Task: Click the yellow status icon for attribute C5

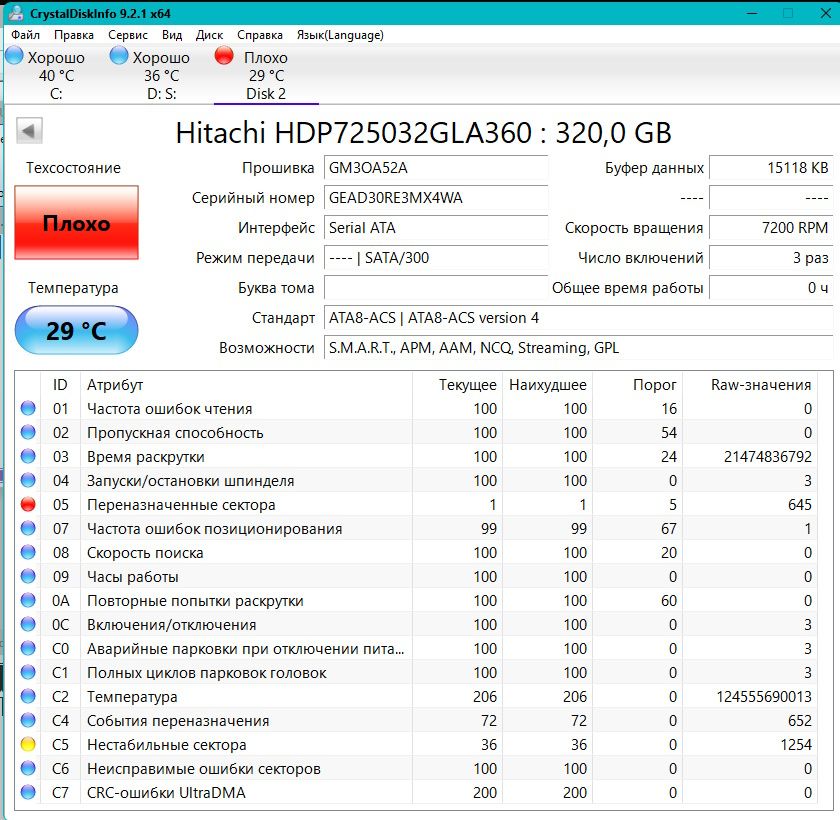Action: tap(28, 744)
